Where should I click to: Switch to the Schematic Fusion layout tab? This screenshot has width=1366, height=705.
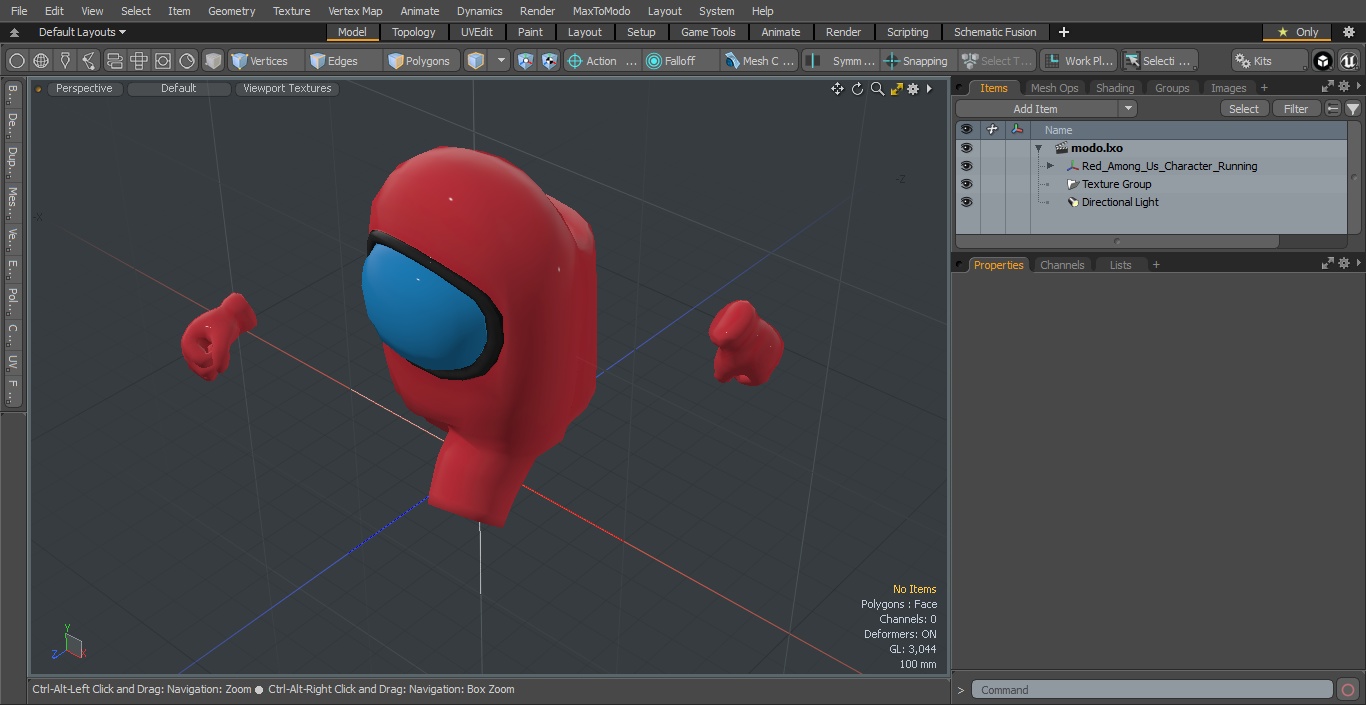[995, 32]
